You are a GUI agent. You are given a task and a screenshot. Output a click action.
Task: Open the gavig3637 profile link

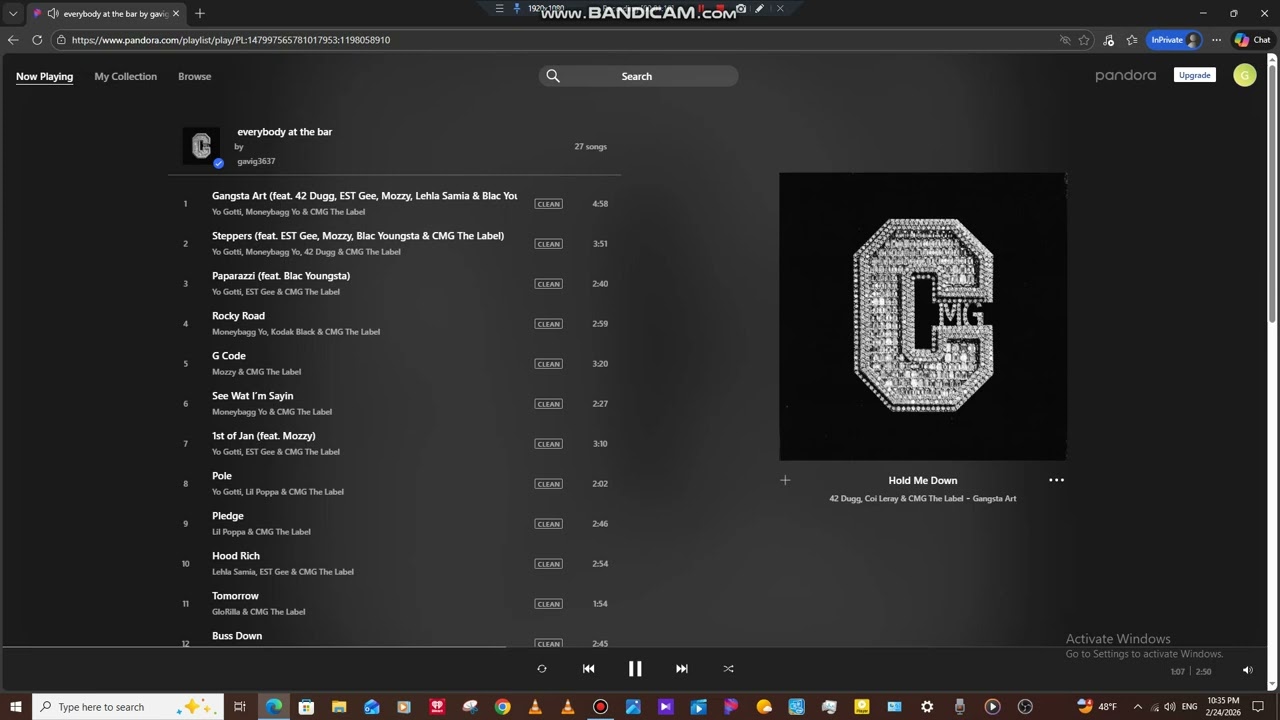tap(256, 161)
